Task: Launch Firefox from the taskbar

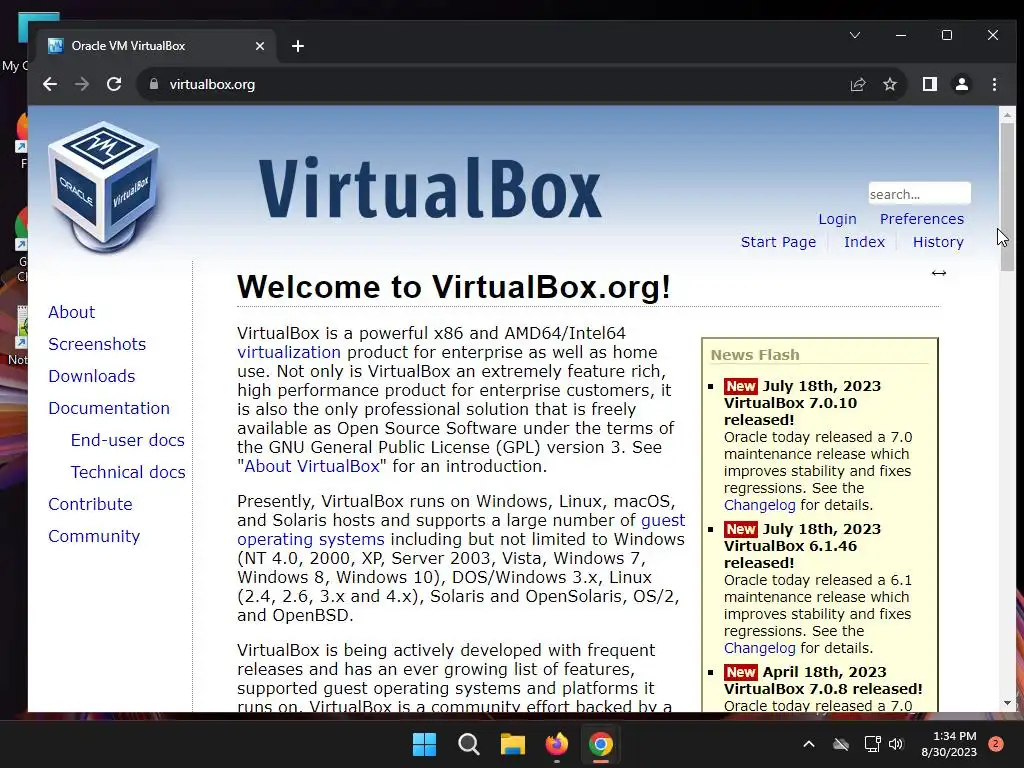Action: 556,744
